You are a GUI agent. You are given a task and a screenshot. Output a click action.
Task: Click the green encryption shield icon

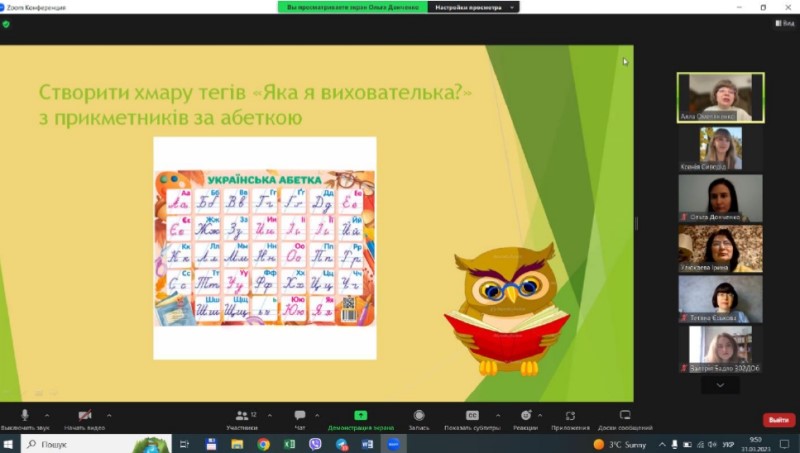point(6,24)
